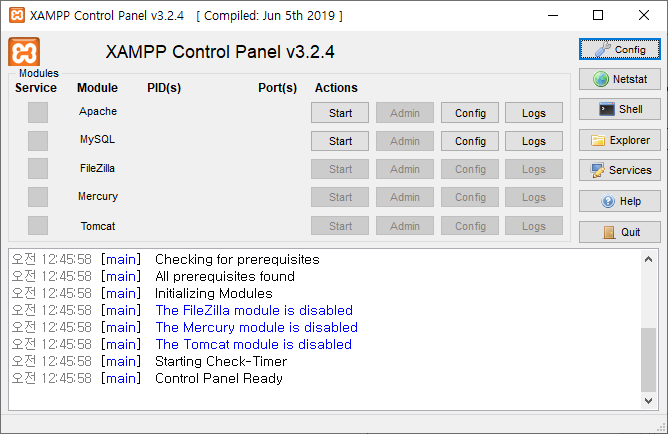
Task: Click the FileZilla Start button
Action: (x=340, y=169)
